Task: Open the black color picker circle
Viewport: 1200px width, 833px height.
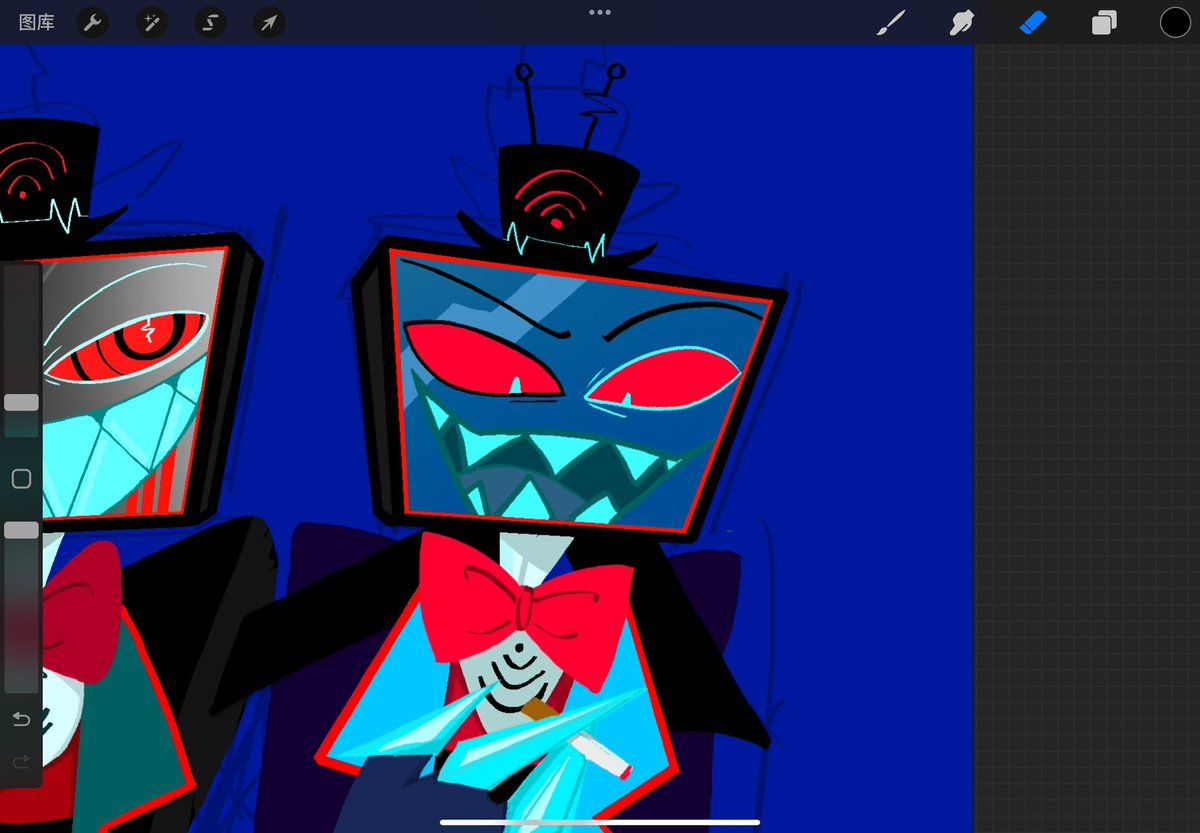Action: (x=1175, y=23)
